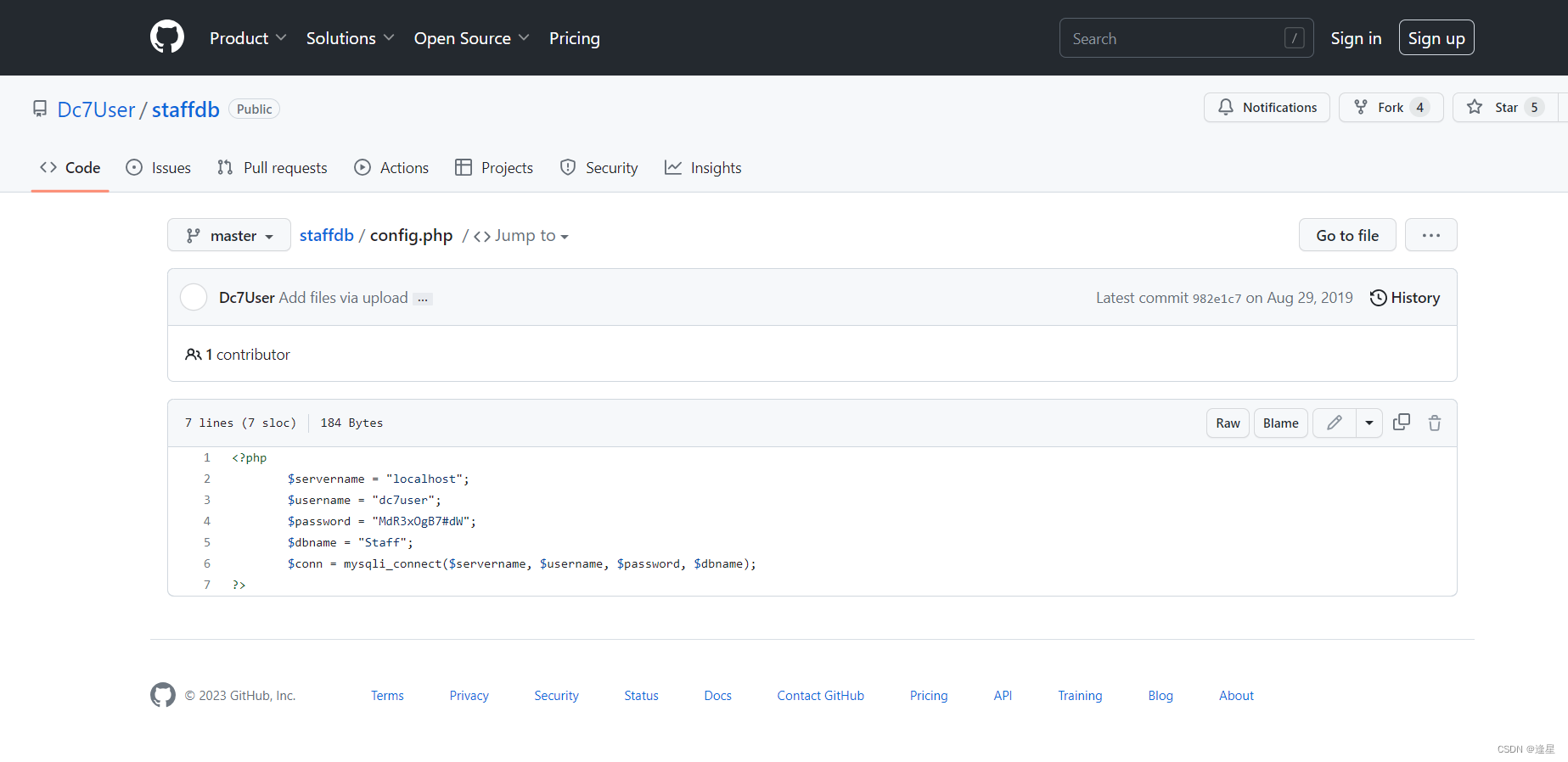Click the Blame button

[1280, 423]
